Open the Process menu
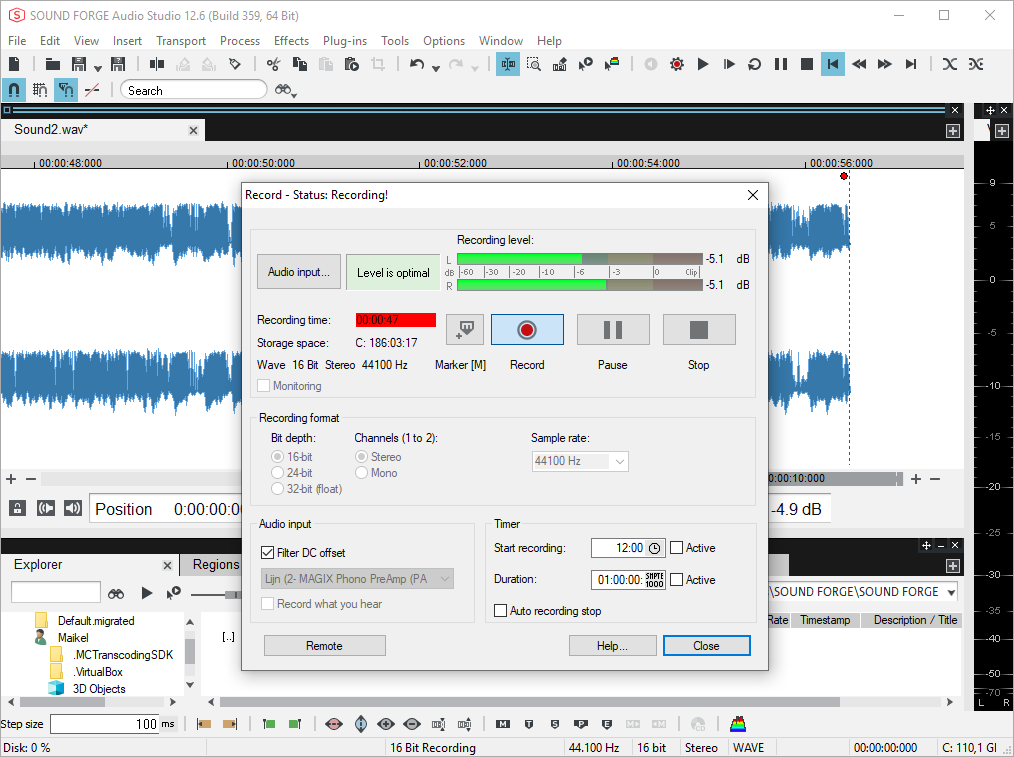Viewport: 1014px width, 757px height. 240,41
